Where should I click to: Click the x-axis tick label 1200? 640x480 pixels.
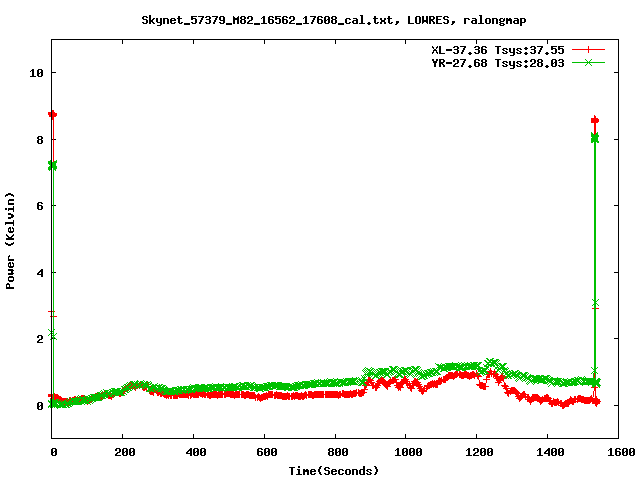[479, 452]
